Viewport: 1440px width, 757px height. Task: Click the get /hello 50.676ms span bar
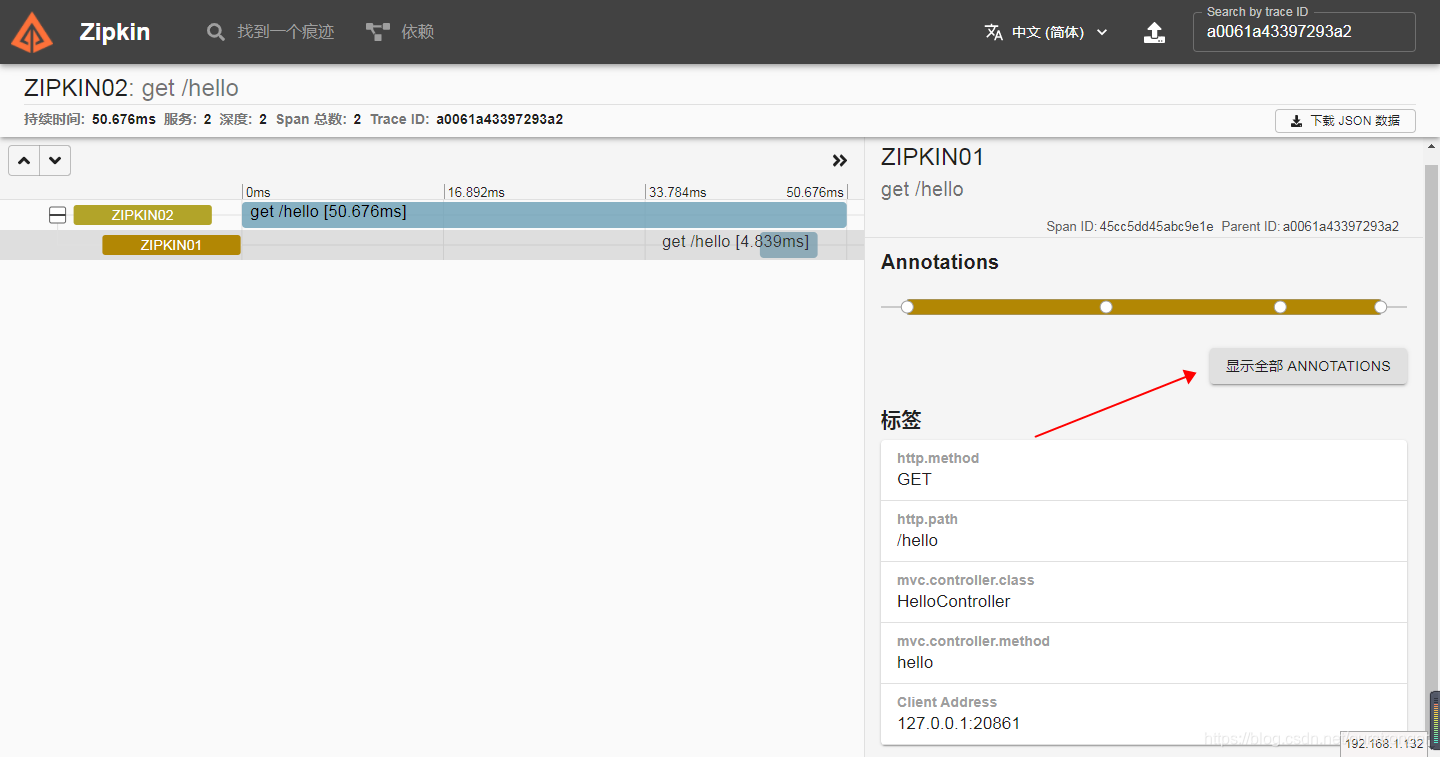[x=544, y=214]
